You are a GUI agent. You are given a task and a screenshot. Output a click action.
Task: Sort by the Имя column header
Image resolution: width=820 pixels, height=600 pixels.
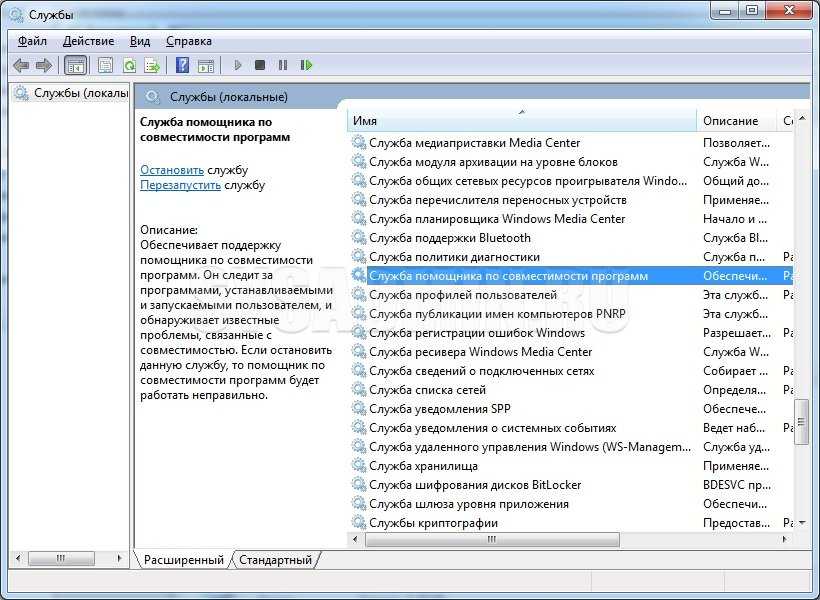(x=522, y=121)
